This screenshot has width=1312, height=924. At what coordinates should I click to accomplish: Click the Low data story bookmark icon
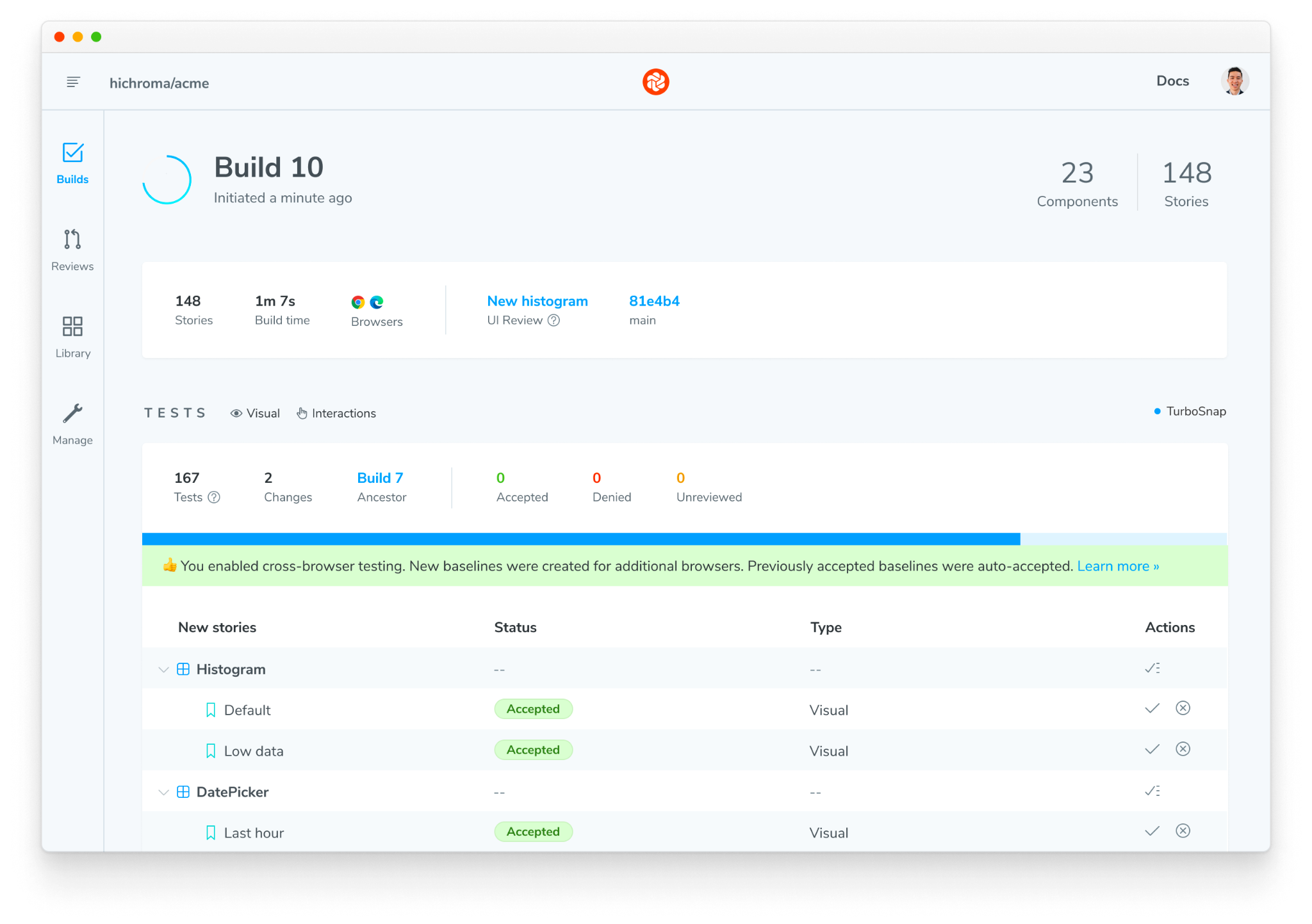point(211,751)
